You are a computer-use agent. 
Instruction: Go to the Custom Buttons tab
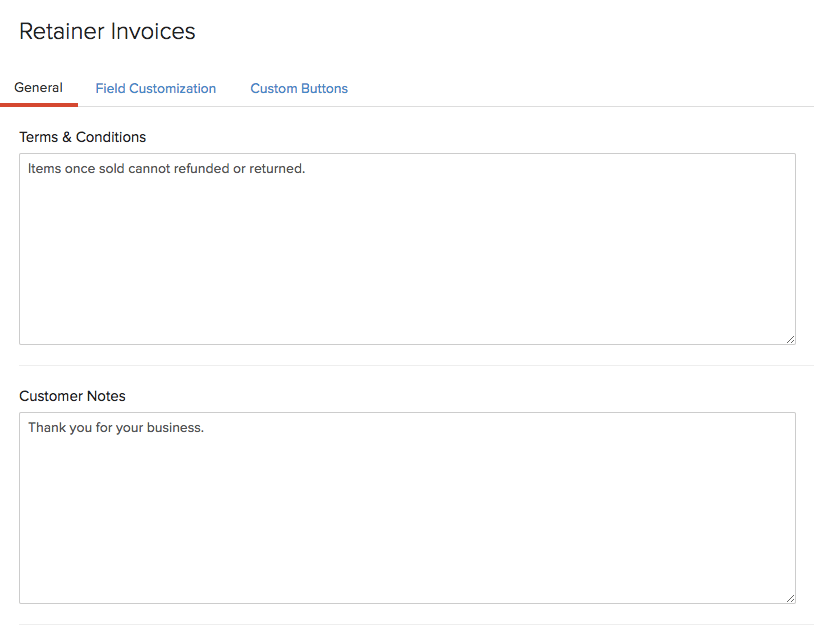(x=299, y=88)
